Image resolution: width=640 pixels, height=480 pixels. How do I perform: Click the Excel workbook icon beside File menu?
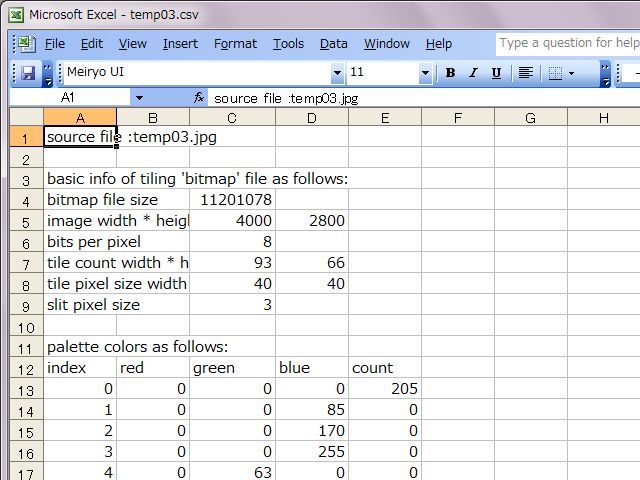27,44
